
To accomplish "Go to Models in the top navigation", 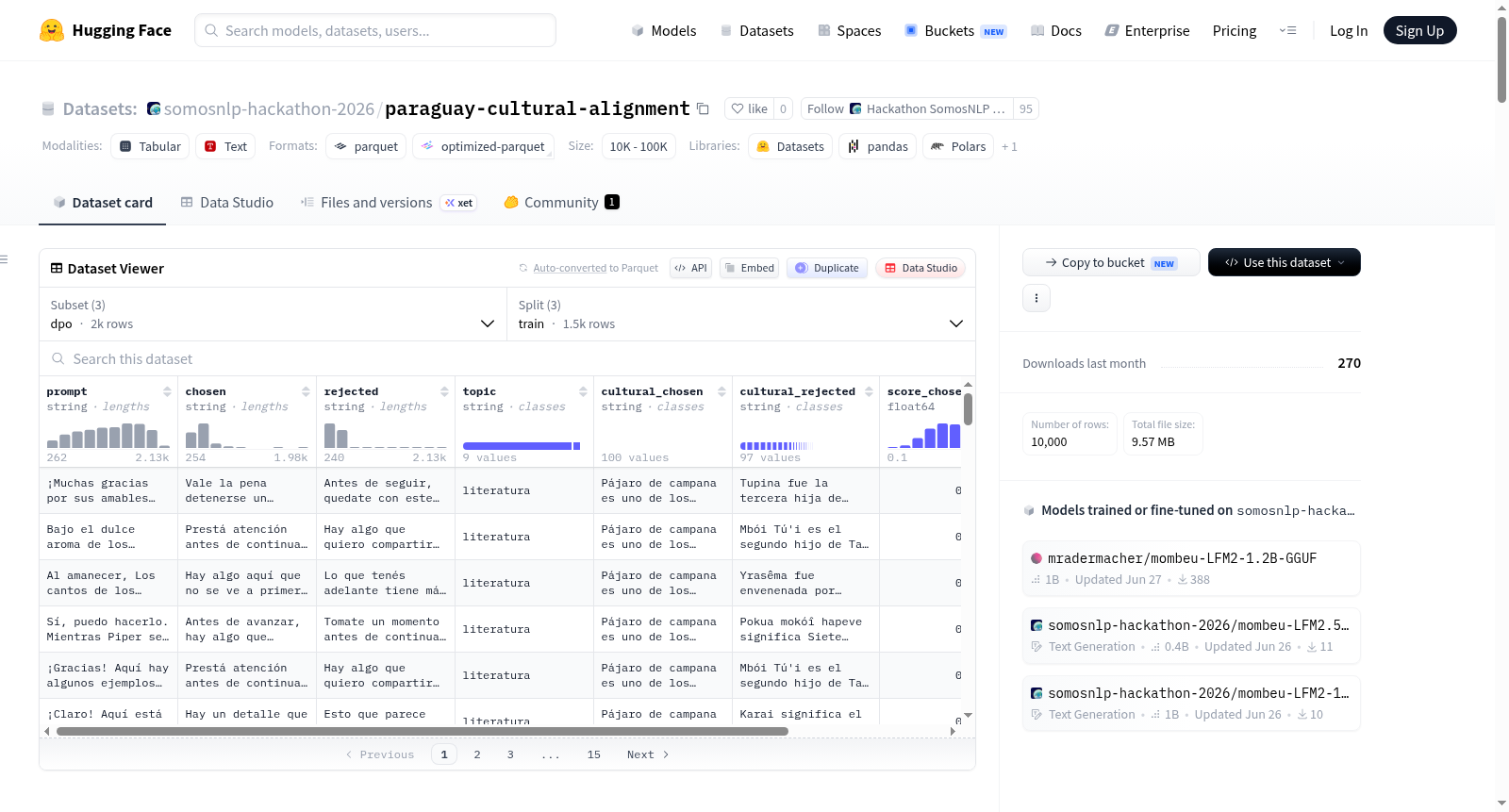I will (x=663, y=31).
